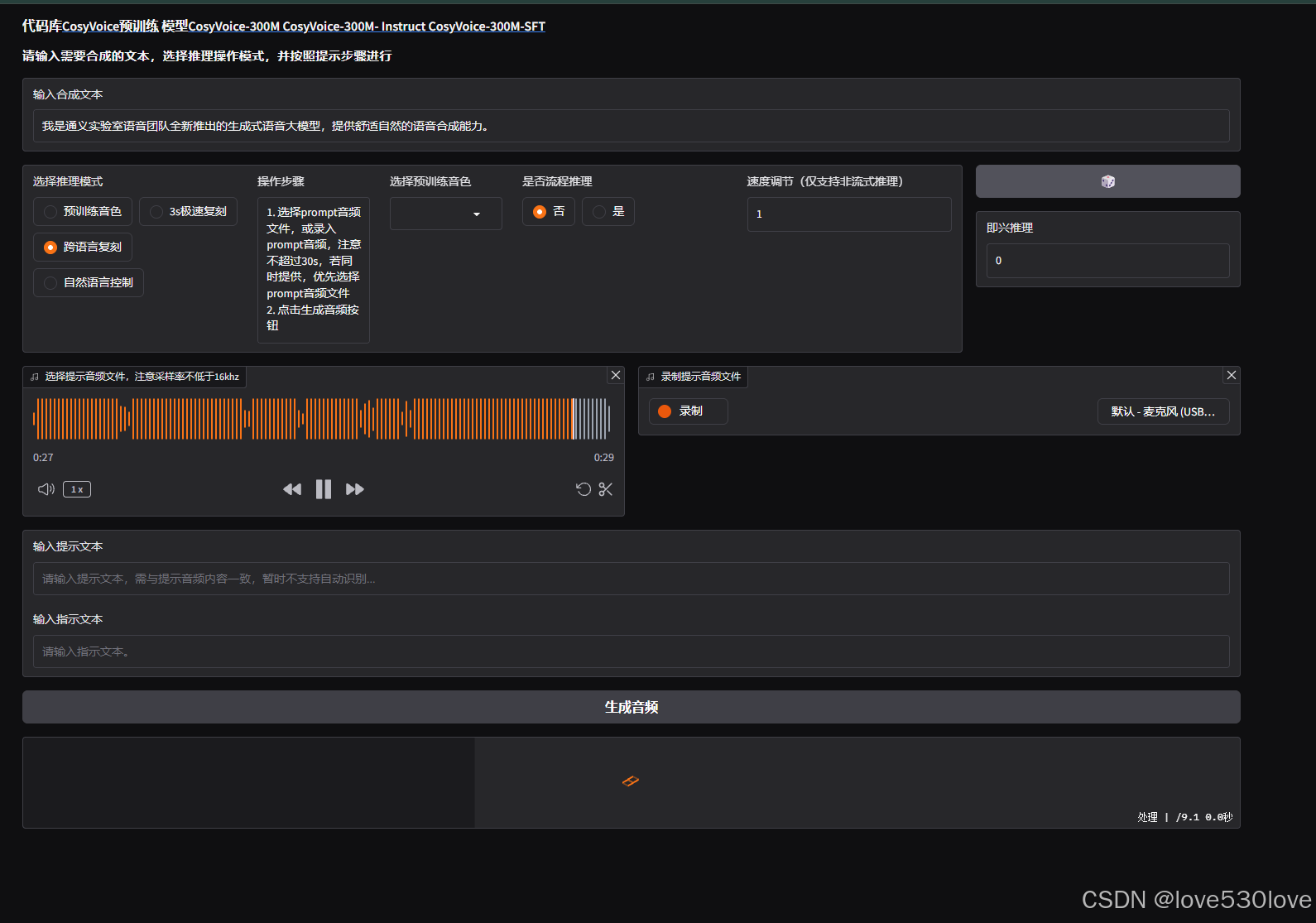Seek within the prompt audio waveform

(x=322, y=418)
